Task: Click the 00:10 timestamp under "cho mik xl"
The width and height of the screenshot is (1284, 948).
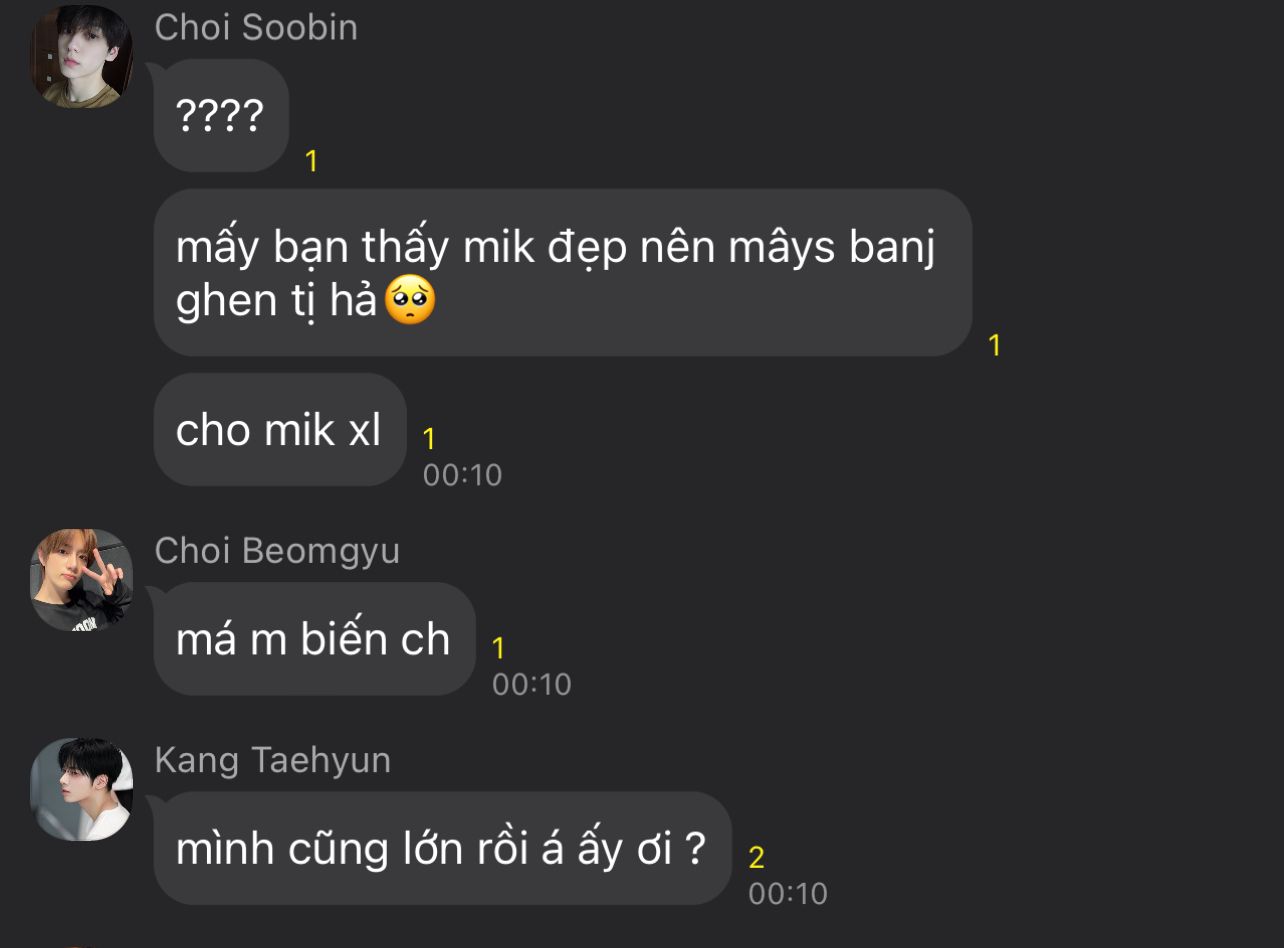Action: pyautogui.click(x=462, y=474)
